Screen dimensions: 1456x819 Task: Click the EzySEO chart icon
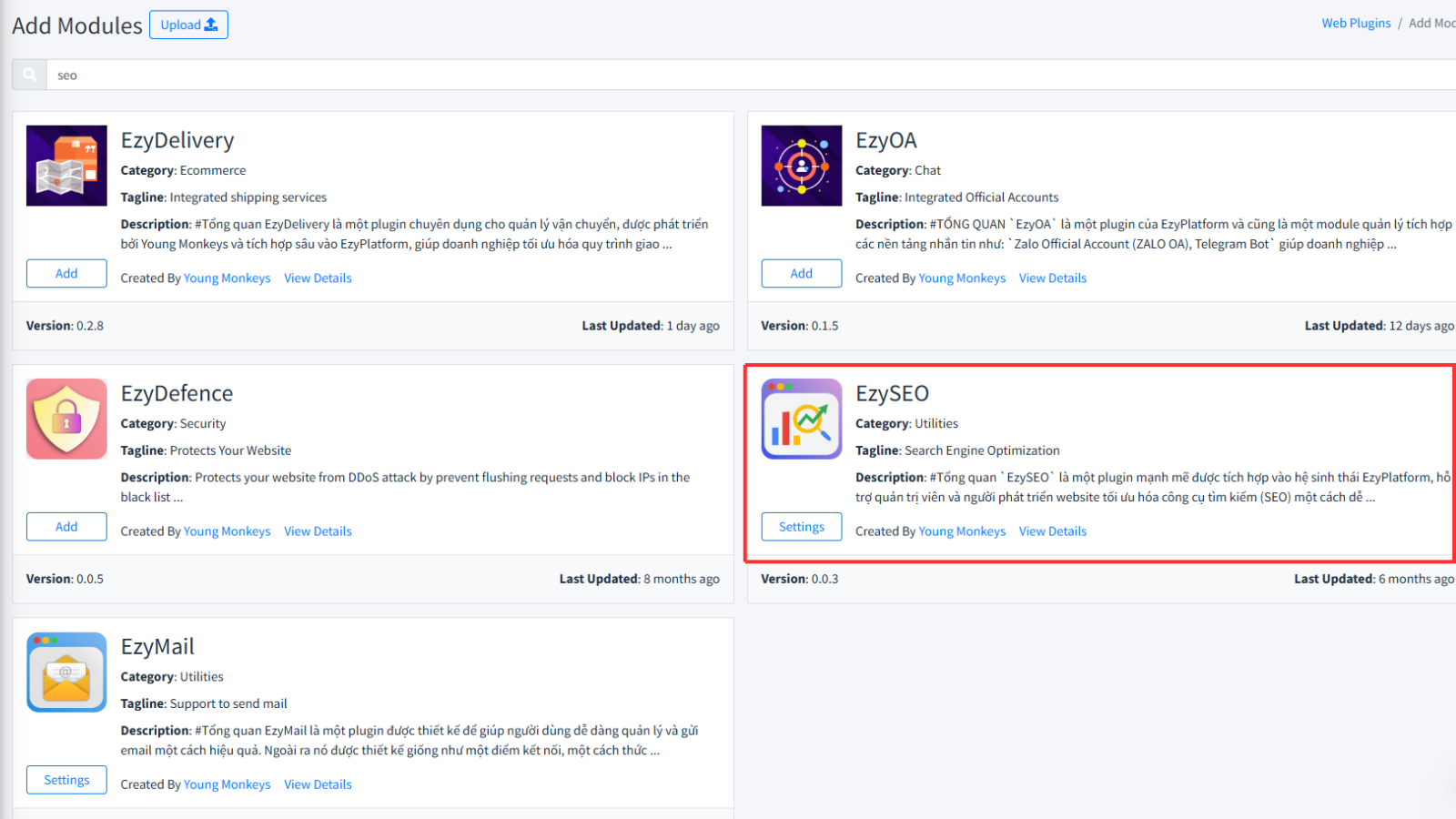coord(802,419)
